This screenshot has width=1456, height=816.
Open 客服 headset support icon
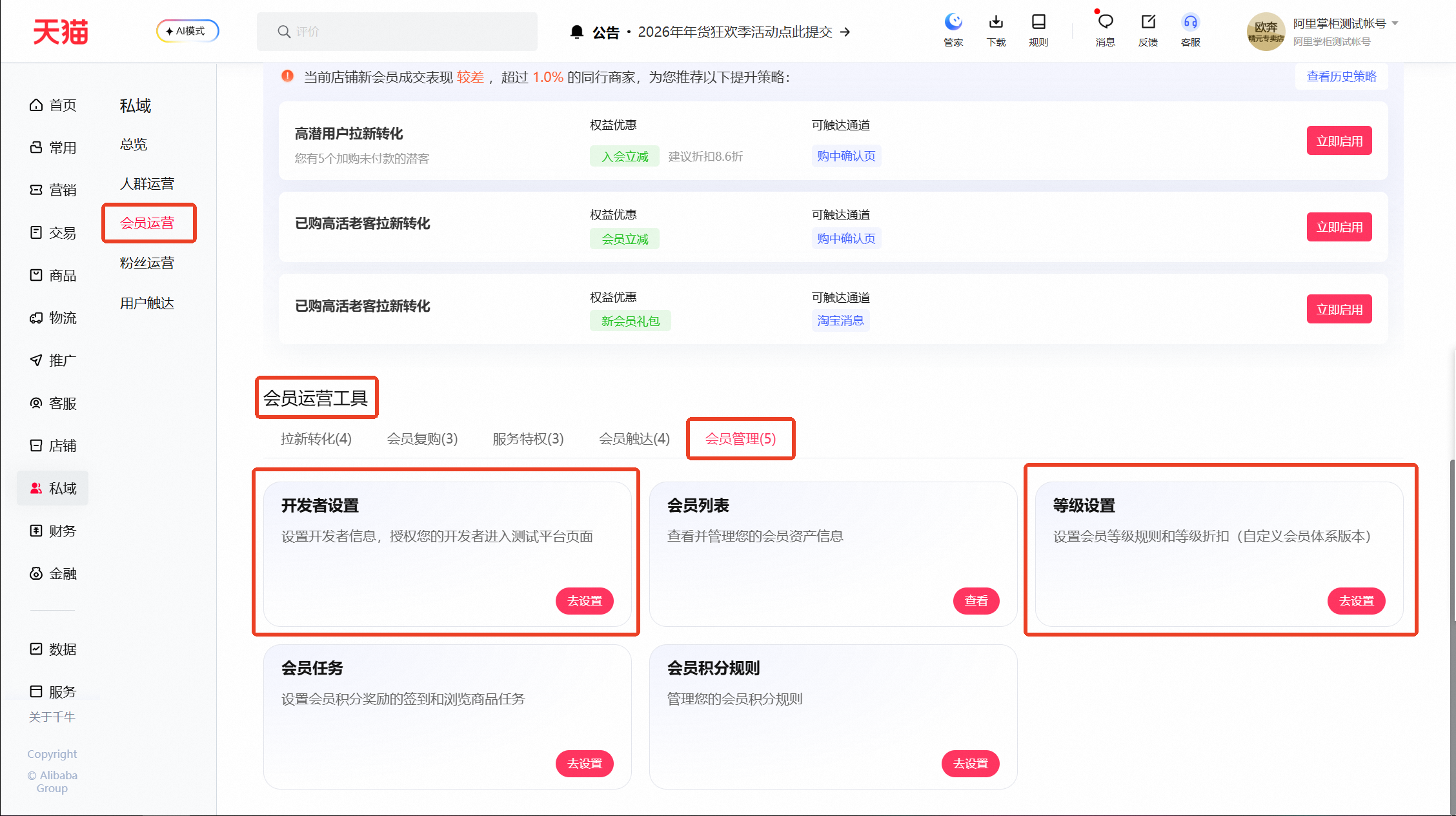click(1190, 23)
